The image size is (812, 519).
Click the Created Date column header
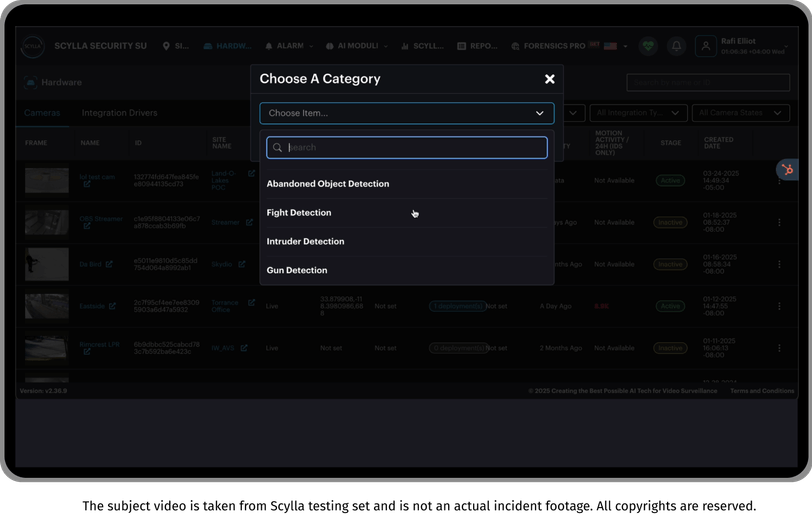click(x=718, y=143)
